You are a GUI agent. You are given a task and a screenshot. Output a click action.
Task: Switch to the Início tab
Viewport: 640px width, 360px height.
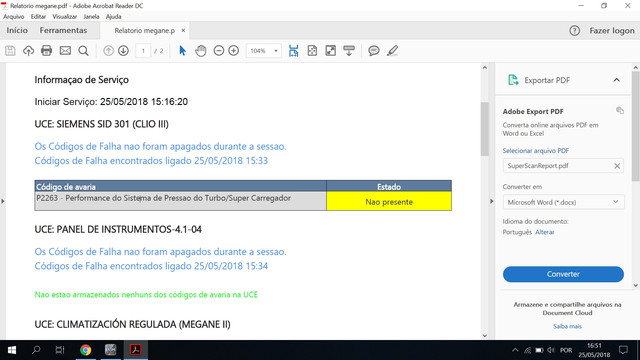coord(17,30)
